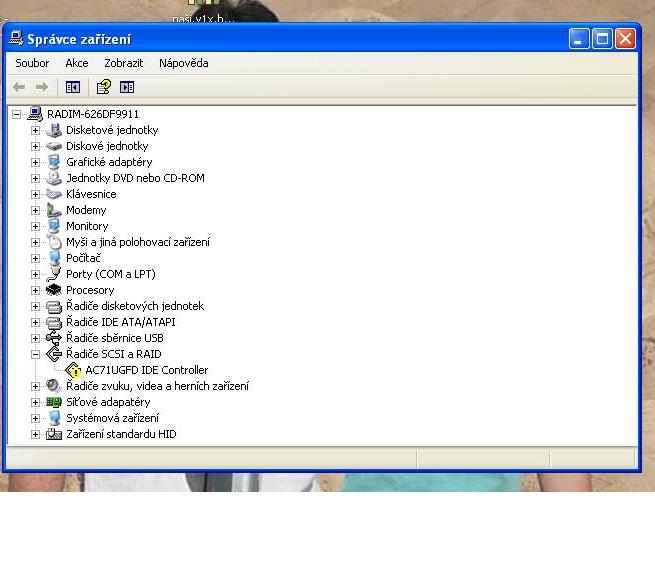Click the Properties help toolbar icon
Screen dimensions: 655x577
(x=104, y=87)
